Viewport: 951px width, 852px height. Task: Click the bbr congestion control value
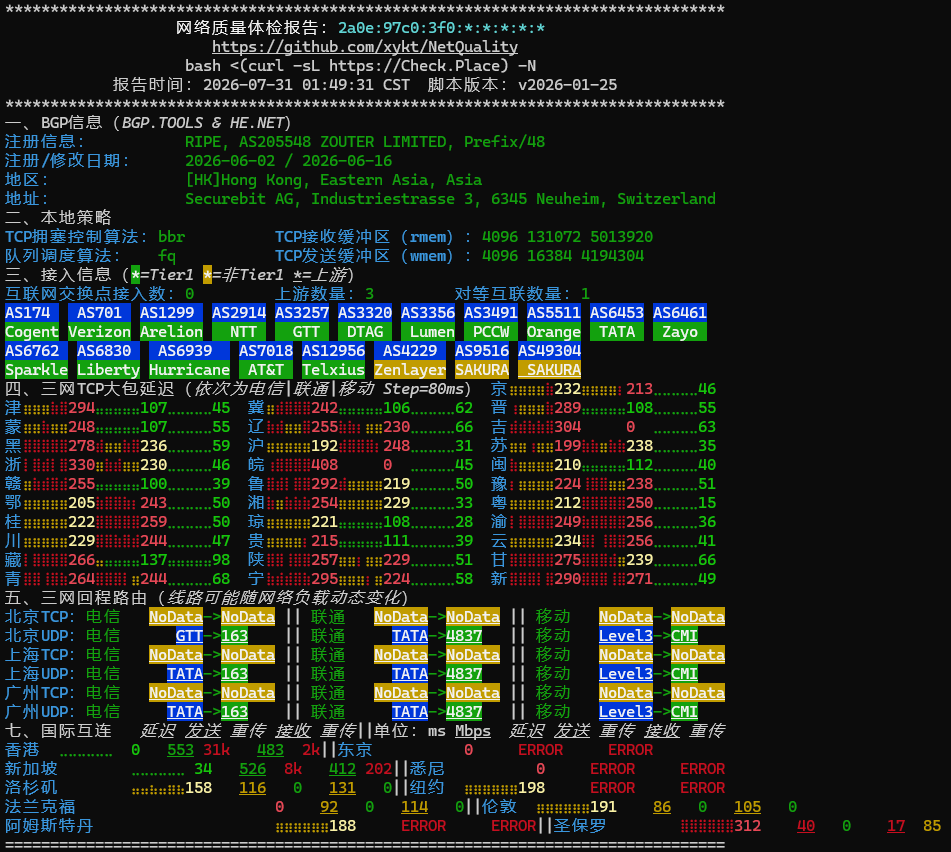171,237
